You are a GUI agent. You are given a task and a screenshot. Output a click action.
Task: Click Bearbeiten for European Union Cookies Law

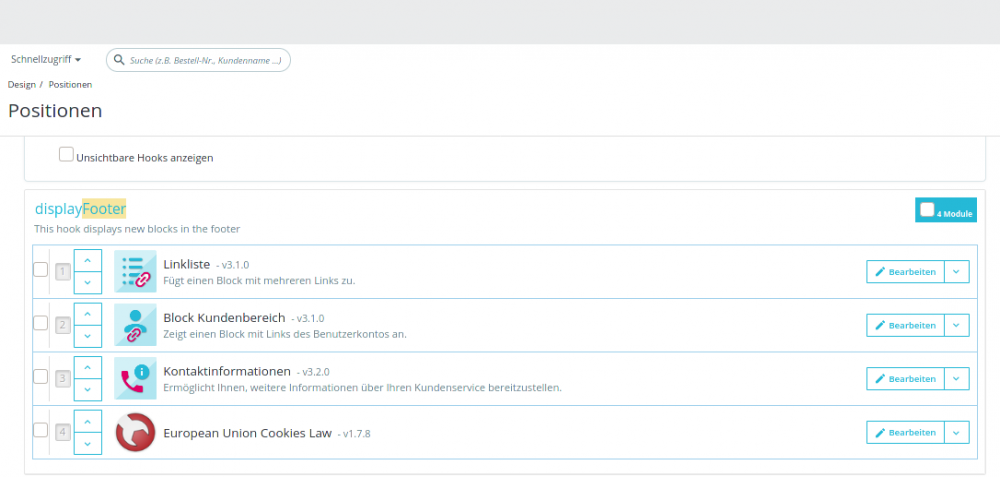pos(905,432)
